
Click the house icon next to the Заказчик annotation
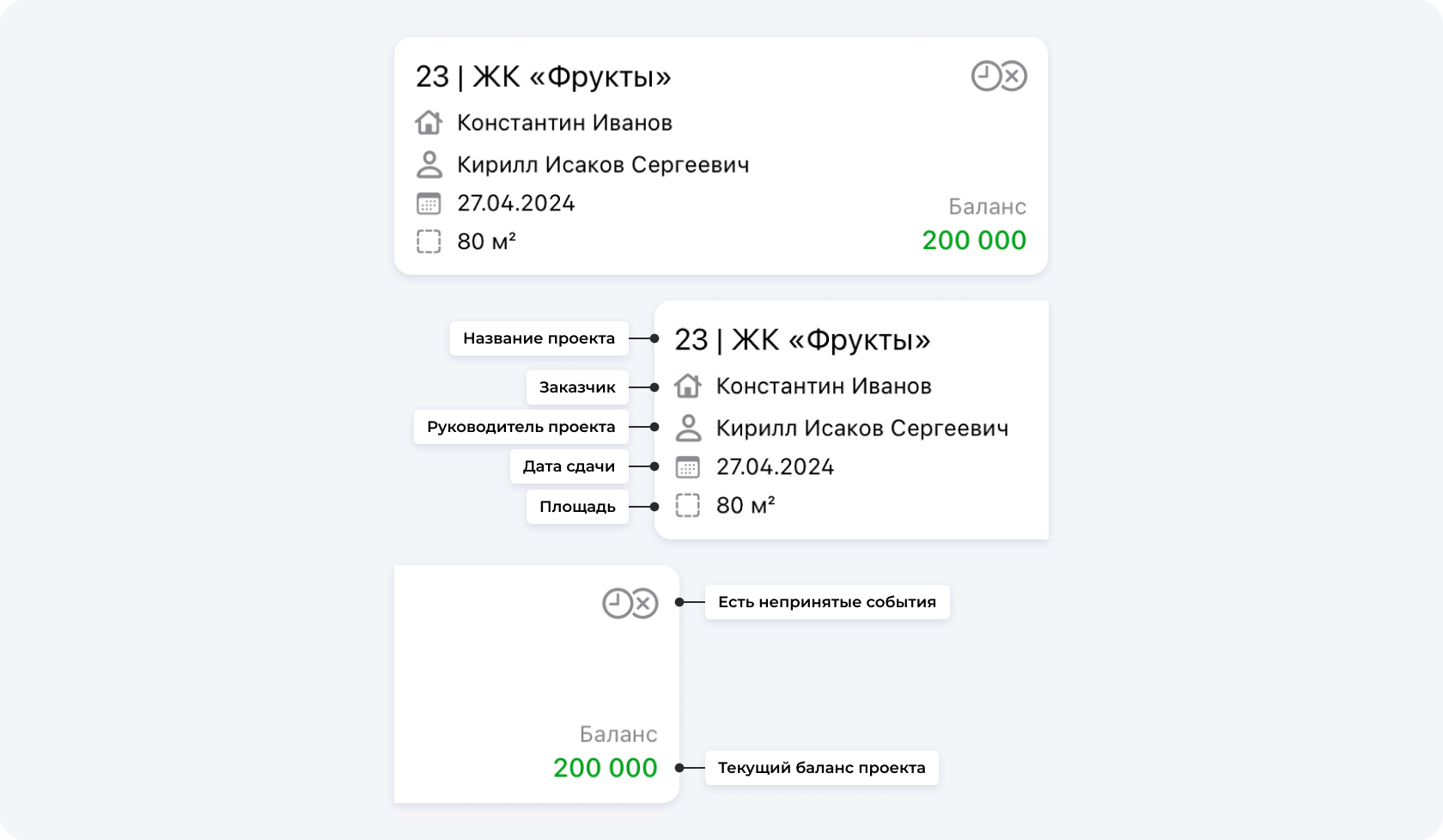pos(688,387)
